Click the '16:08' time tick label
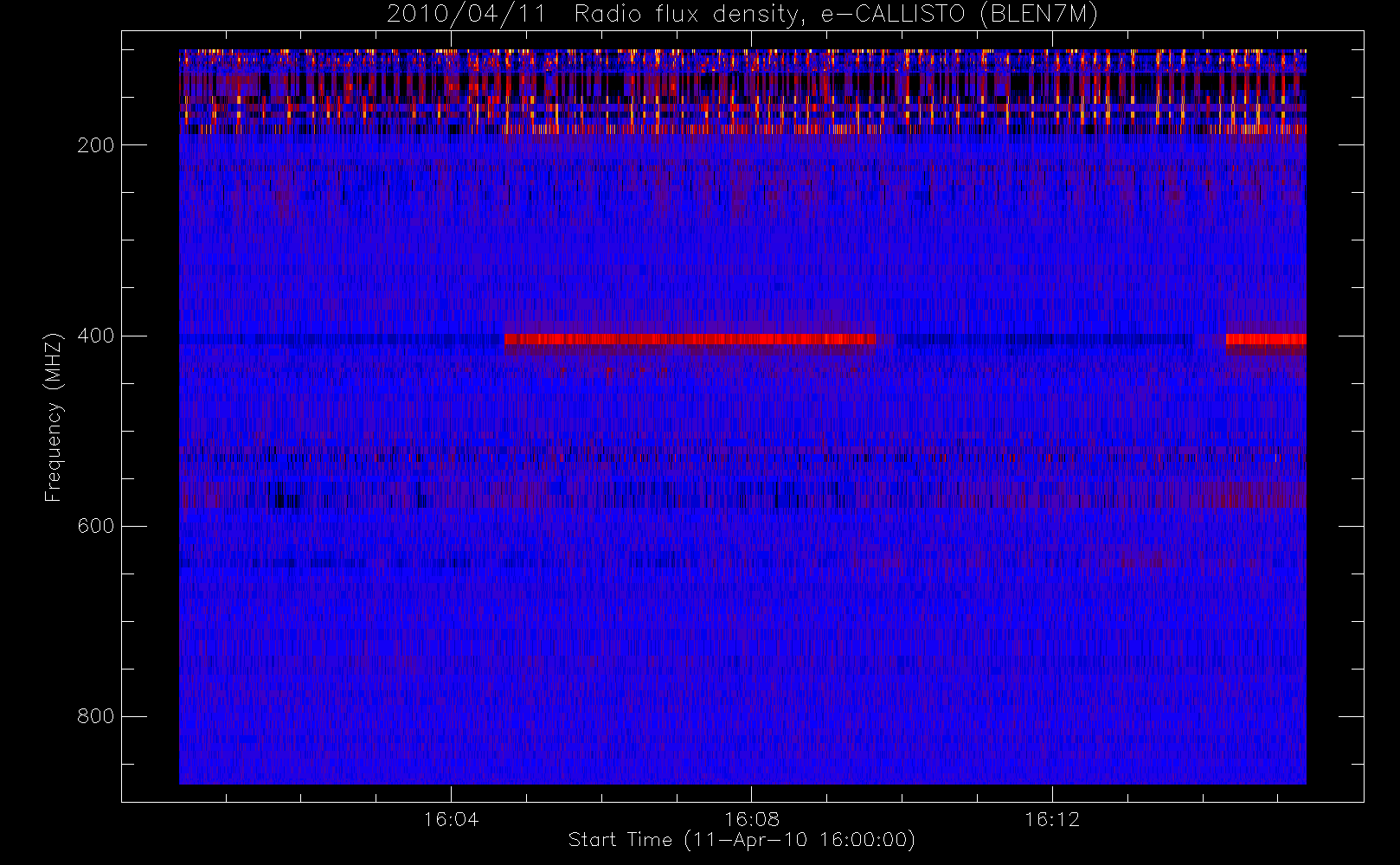This screenshot has width=1400, height=865. click(x=752, y=819)
